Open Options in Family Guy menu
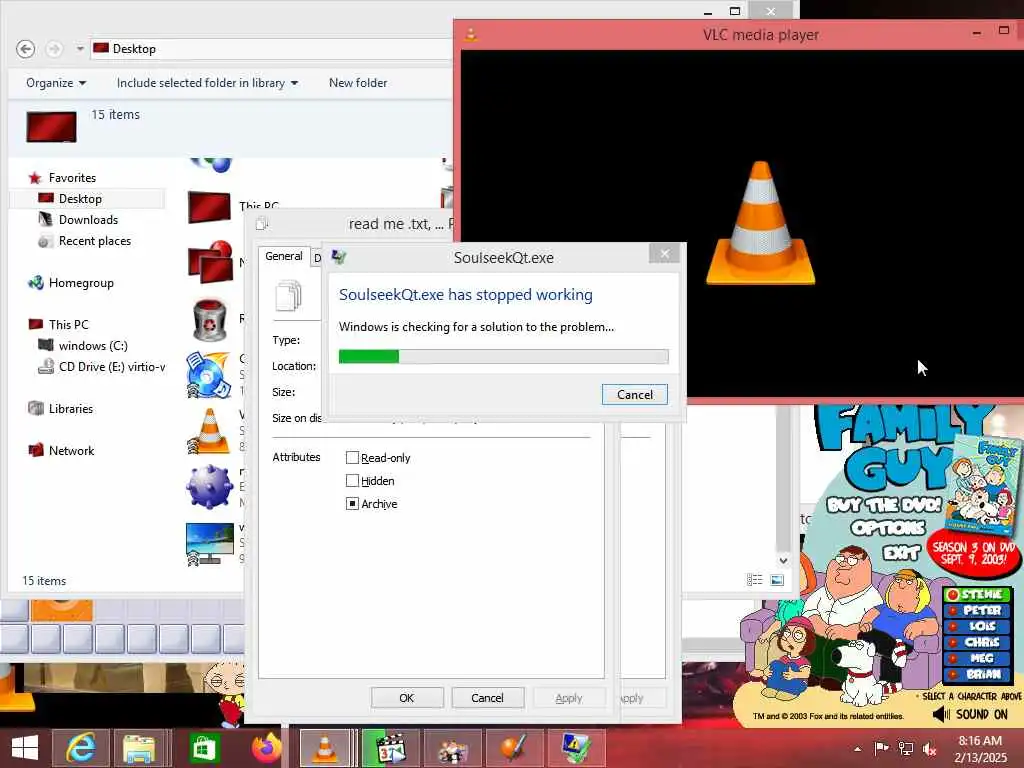1024x768 pixels. coord(888,528)
